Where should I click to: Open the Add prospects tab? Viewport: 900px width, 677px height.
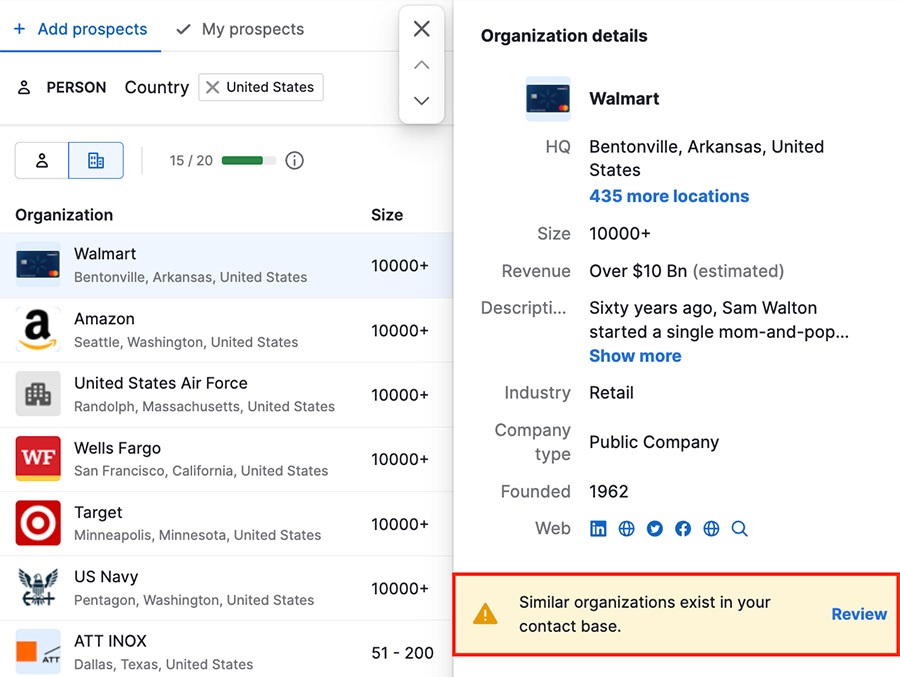coord(81,29)
